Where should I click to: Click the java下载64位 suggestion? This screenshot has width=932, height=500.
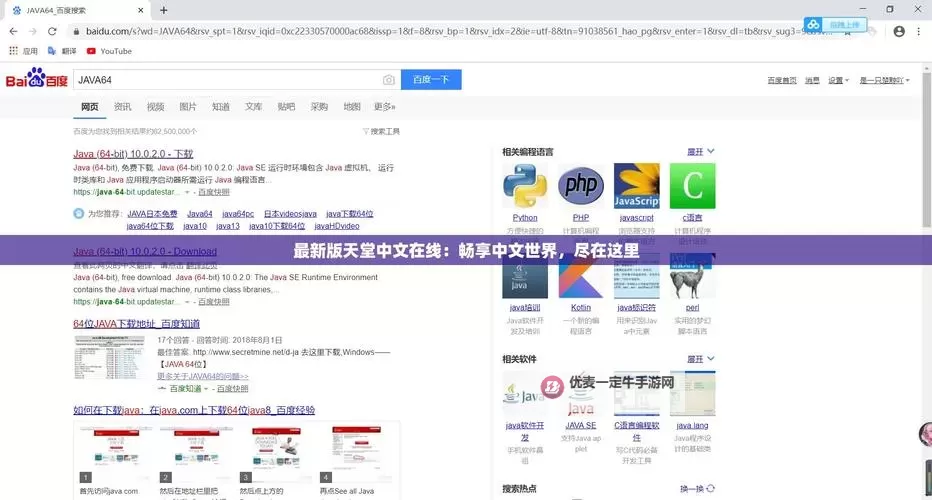pos(350,214)
